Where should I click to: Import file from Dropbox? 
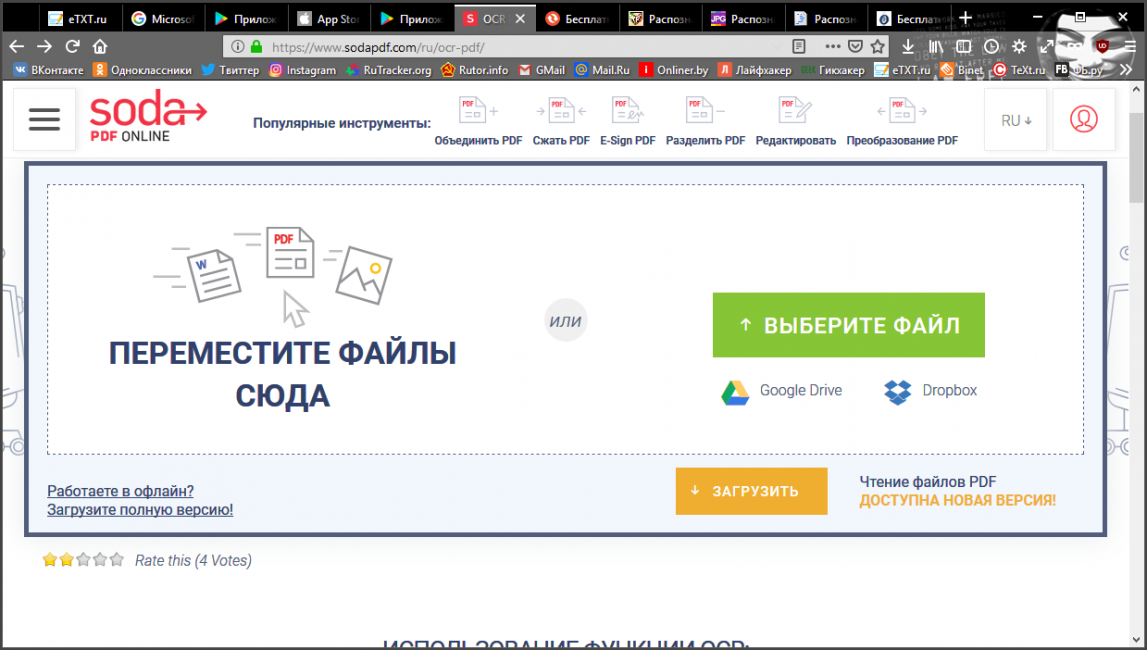[931, 391]
